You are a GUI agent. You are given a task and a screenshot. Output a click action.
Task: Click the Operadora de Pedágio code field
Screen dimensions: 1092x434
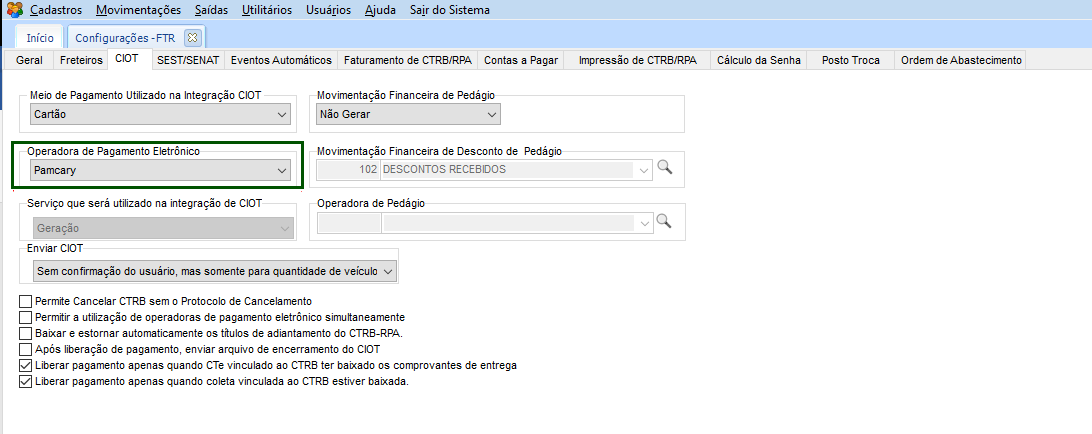[x=348, y=223]
